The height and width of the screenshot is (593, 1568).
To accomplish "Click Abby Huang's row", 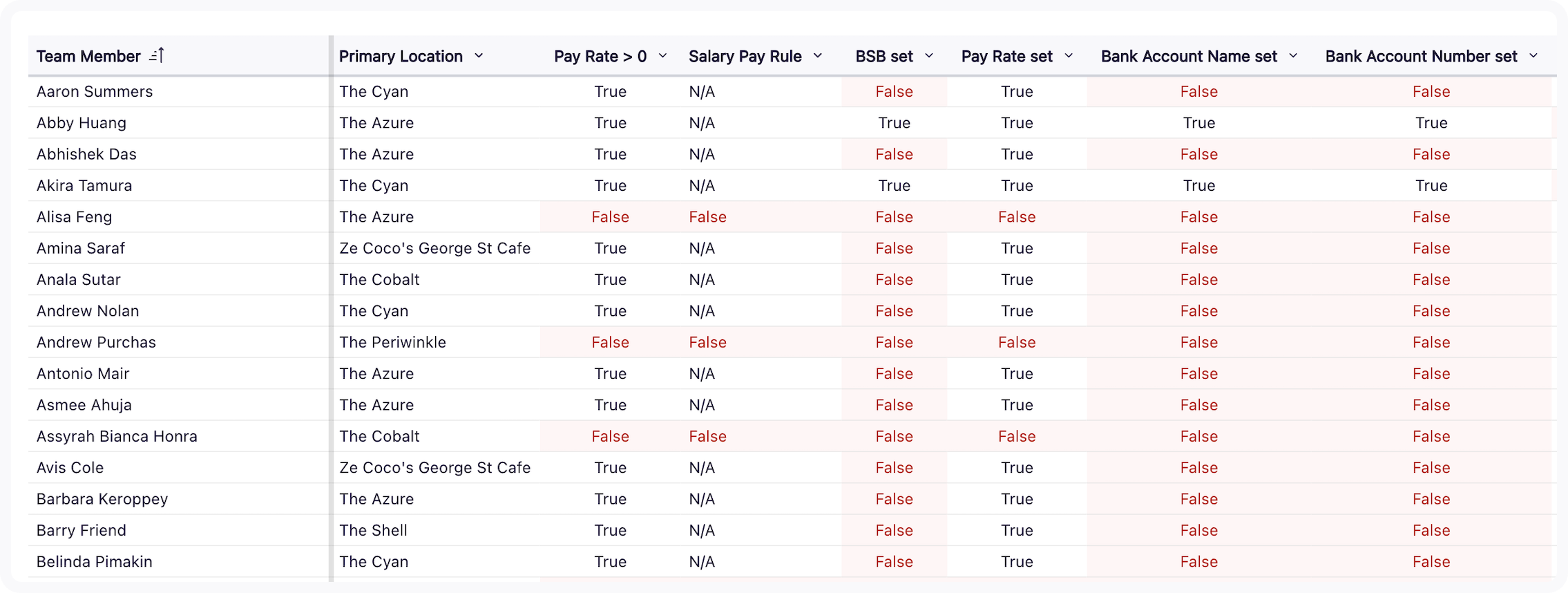I will point(81,122).
